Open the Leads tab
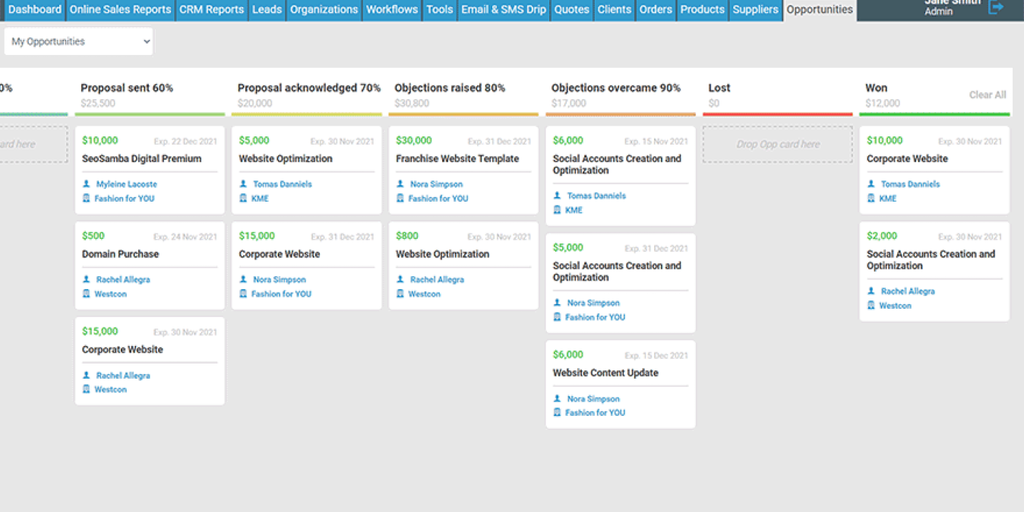The image size is (1024, 512). click(267, 10)
